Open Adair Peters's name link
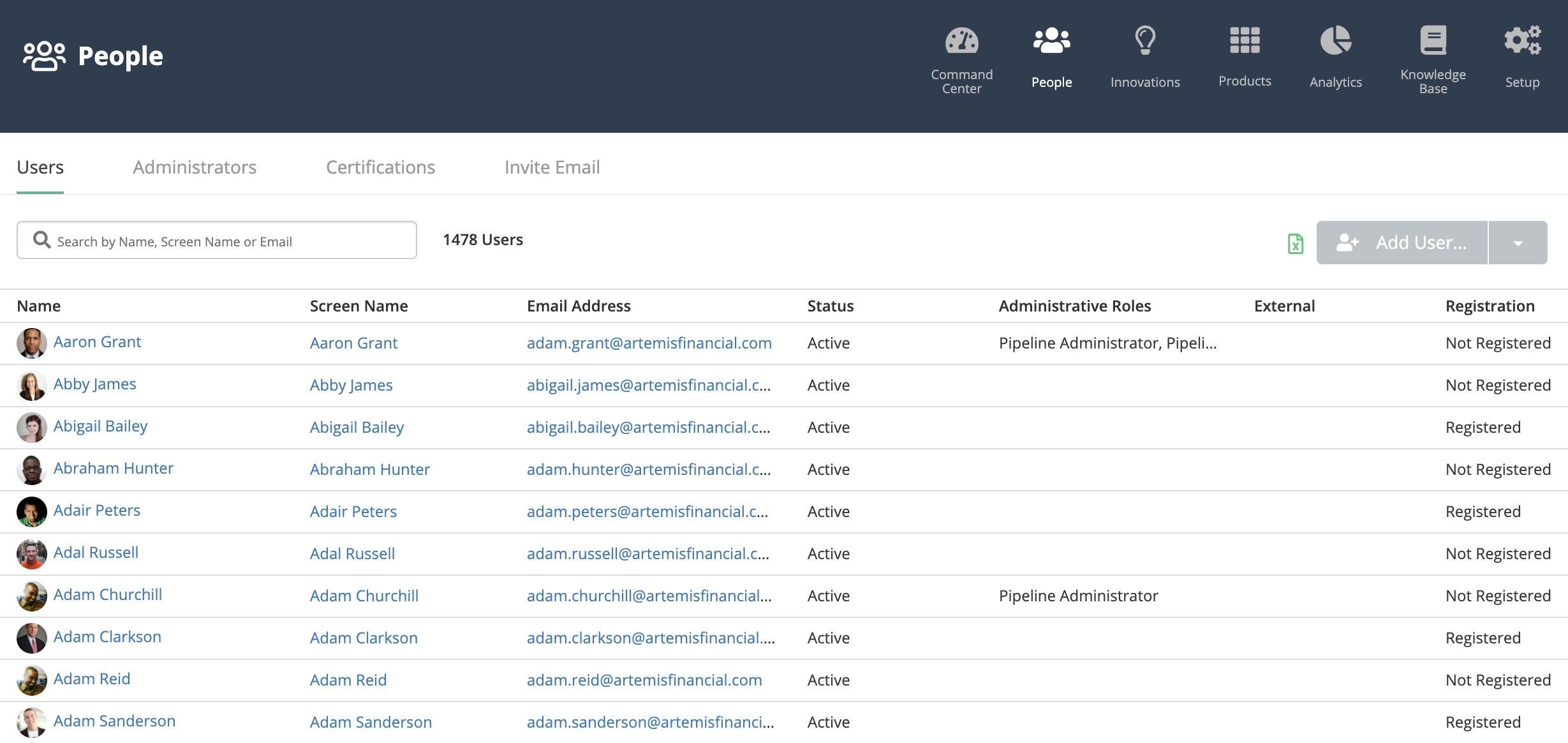Image resolution: width=1568 pixels, height=743 pixels. tap(96, 511)
